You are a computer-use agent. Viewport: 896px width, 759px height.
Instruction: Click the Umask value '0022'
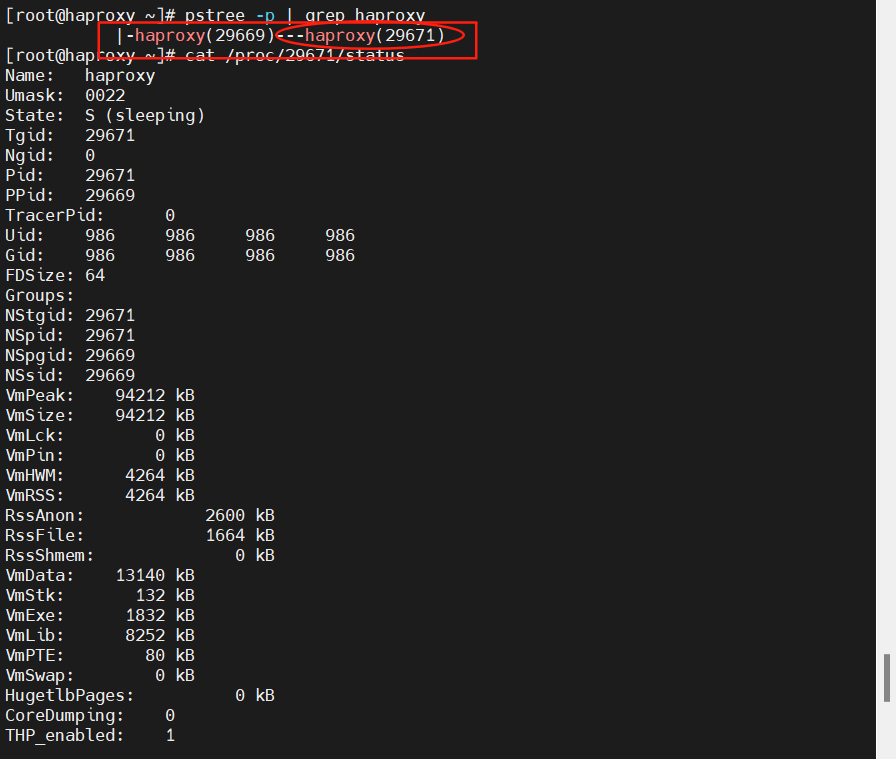105,95
